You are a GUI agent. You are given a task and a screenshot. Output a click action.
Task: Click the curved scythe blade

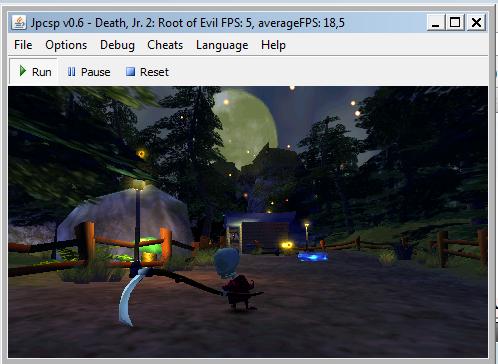pyautogui.click(x=128, y=298)
